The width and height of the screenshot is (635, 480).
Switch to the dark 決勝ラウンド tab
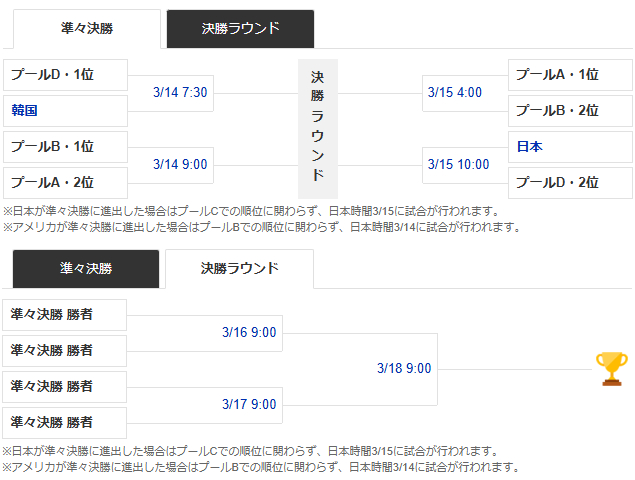click(240, 29)
